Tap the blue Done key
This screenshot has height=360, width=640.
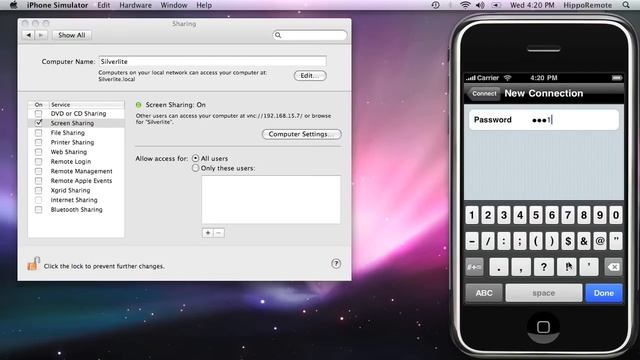[x=604, y=293]
